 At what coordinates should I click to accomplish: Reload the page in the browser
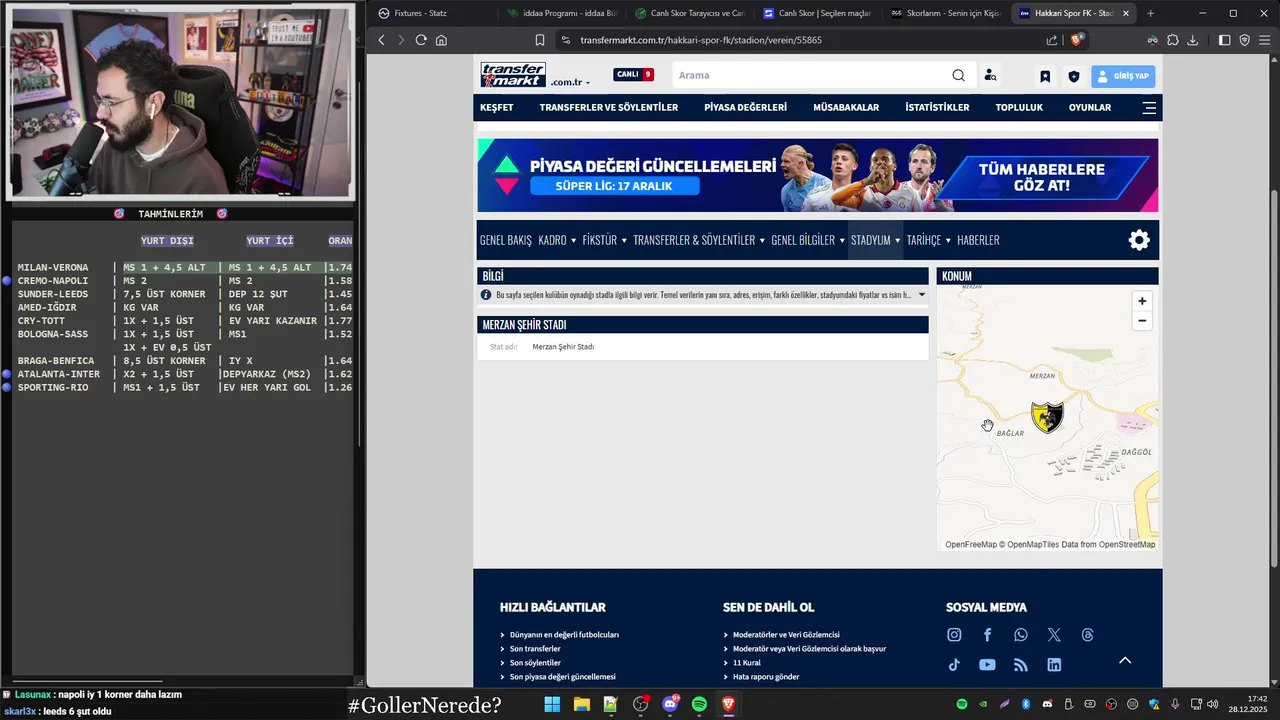pos(421,40)
